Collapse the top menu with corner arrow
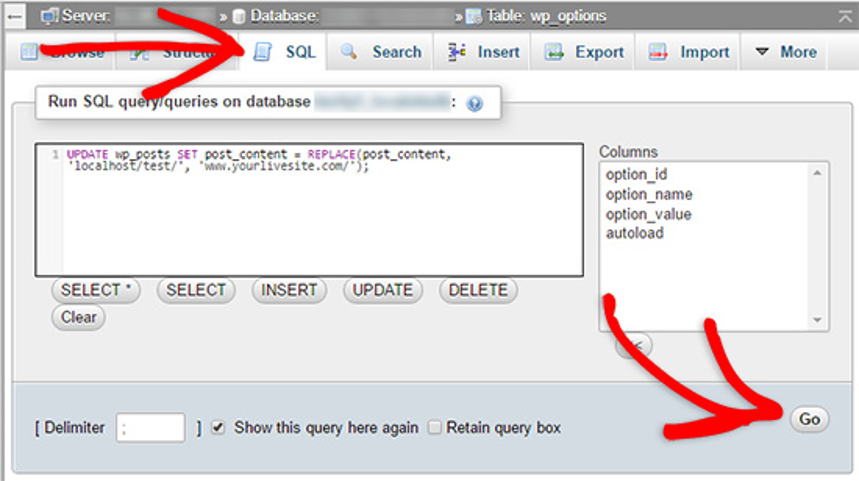This screenshot has width=859, height=481. point(845,16)
